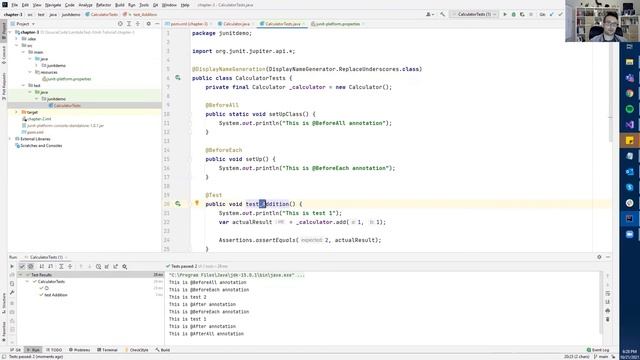This screenshot has width=640, height=360.
Task: Open the Problems tool window
Action: (x=79, y=350)
